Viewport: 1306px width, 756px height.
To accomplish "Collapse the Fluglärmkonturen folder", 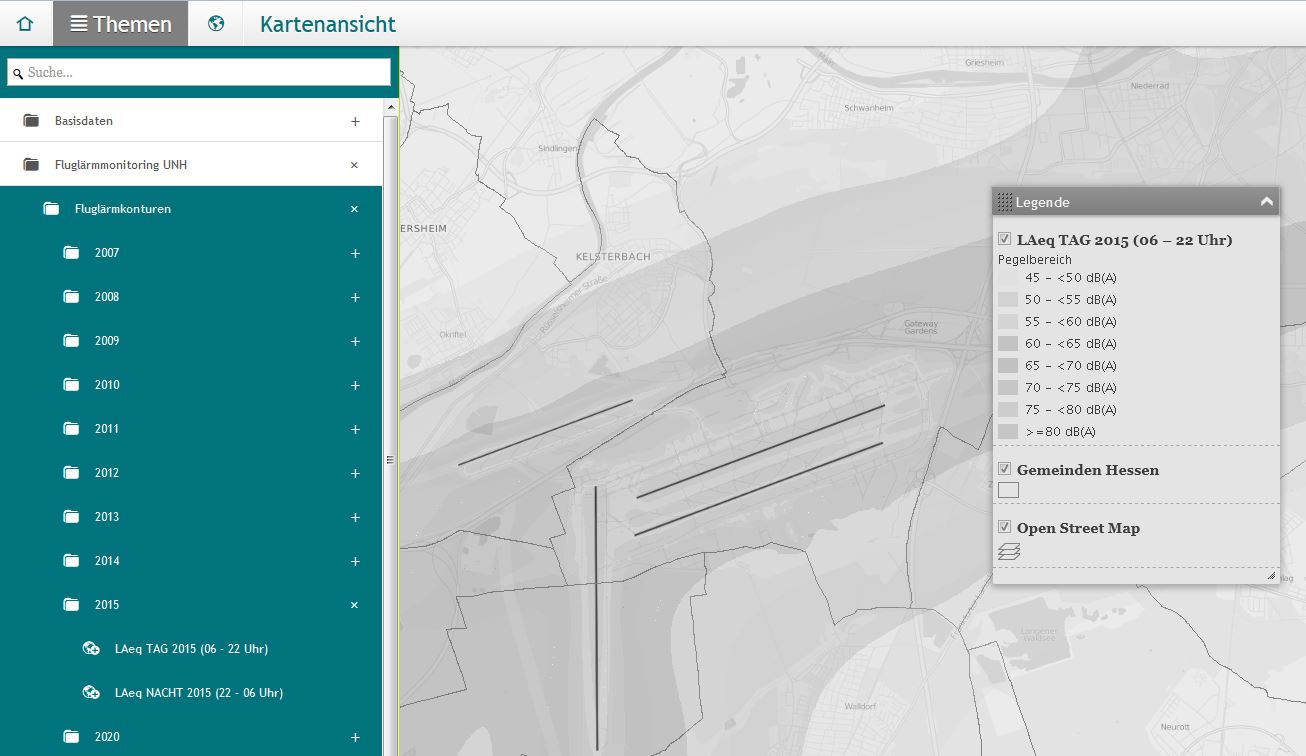I will pos(354,209).
